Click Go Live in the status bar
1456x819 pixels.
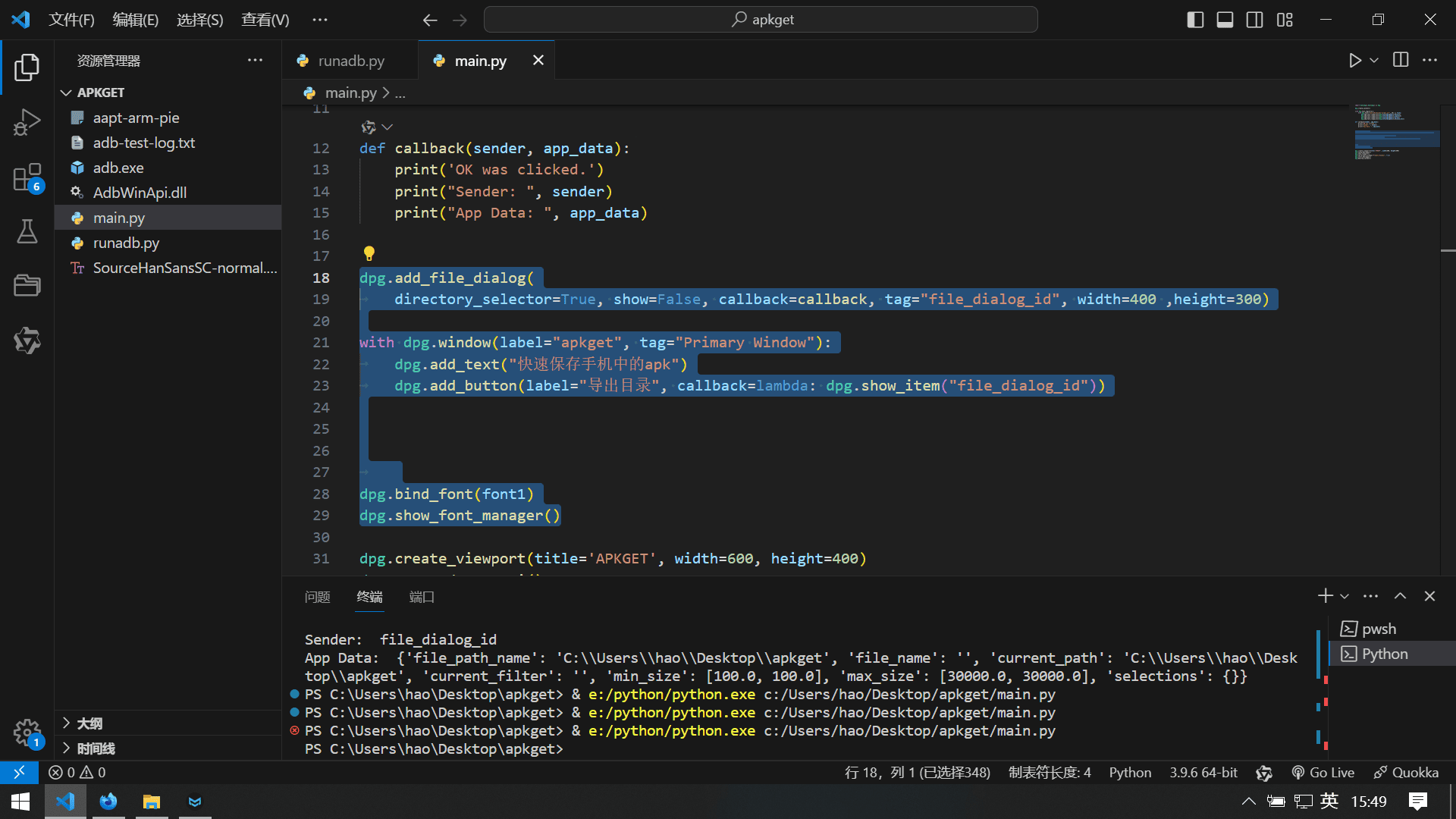pyautogui.click(x=1323, y=772)
